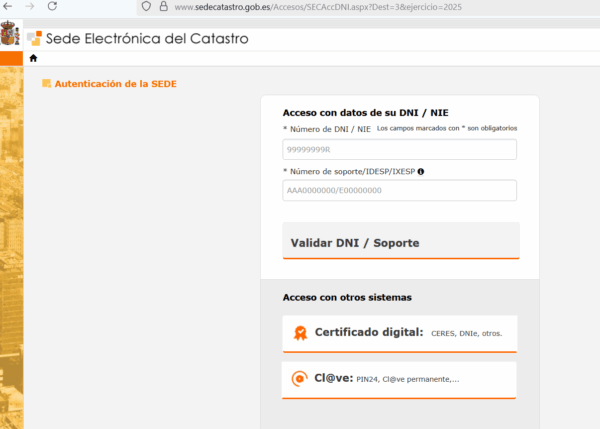The width and height of the screenshot is (600, 429).
Task: Click the orange square before Autenticación heading
Action: coord(46,83)
